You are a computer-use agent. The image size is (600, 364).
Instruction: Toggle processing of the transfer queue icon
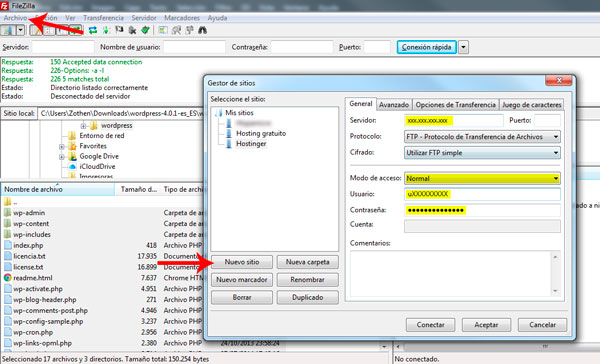(106, 30)
